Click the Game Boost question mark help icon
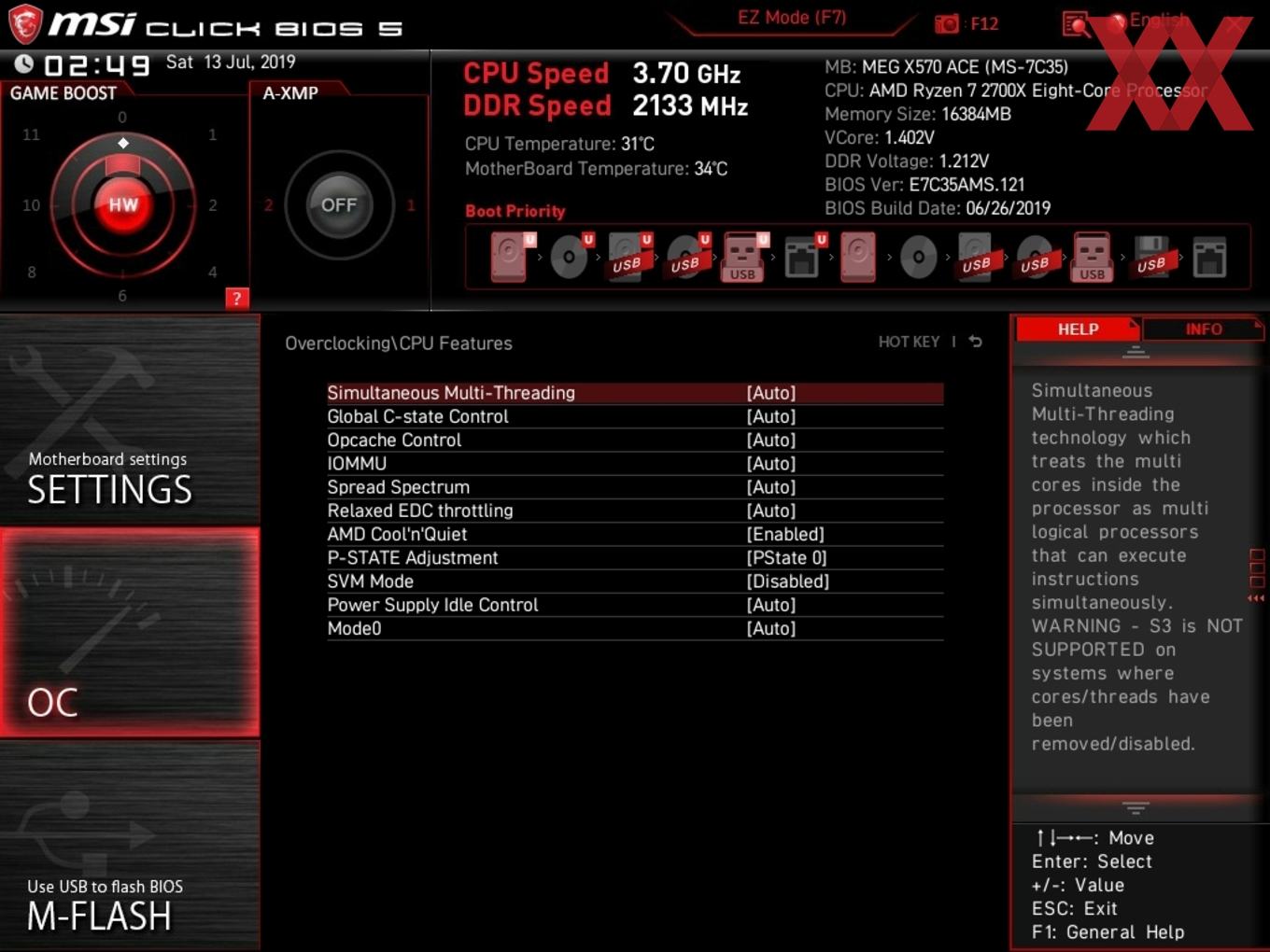The image size is (1270, 952). pyautogui.click(x=236, y=298)
